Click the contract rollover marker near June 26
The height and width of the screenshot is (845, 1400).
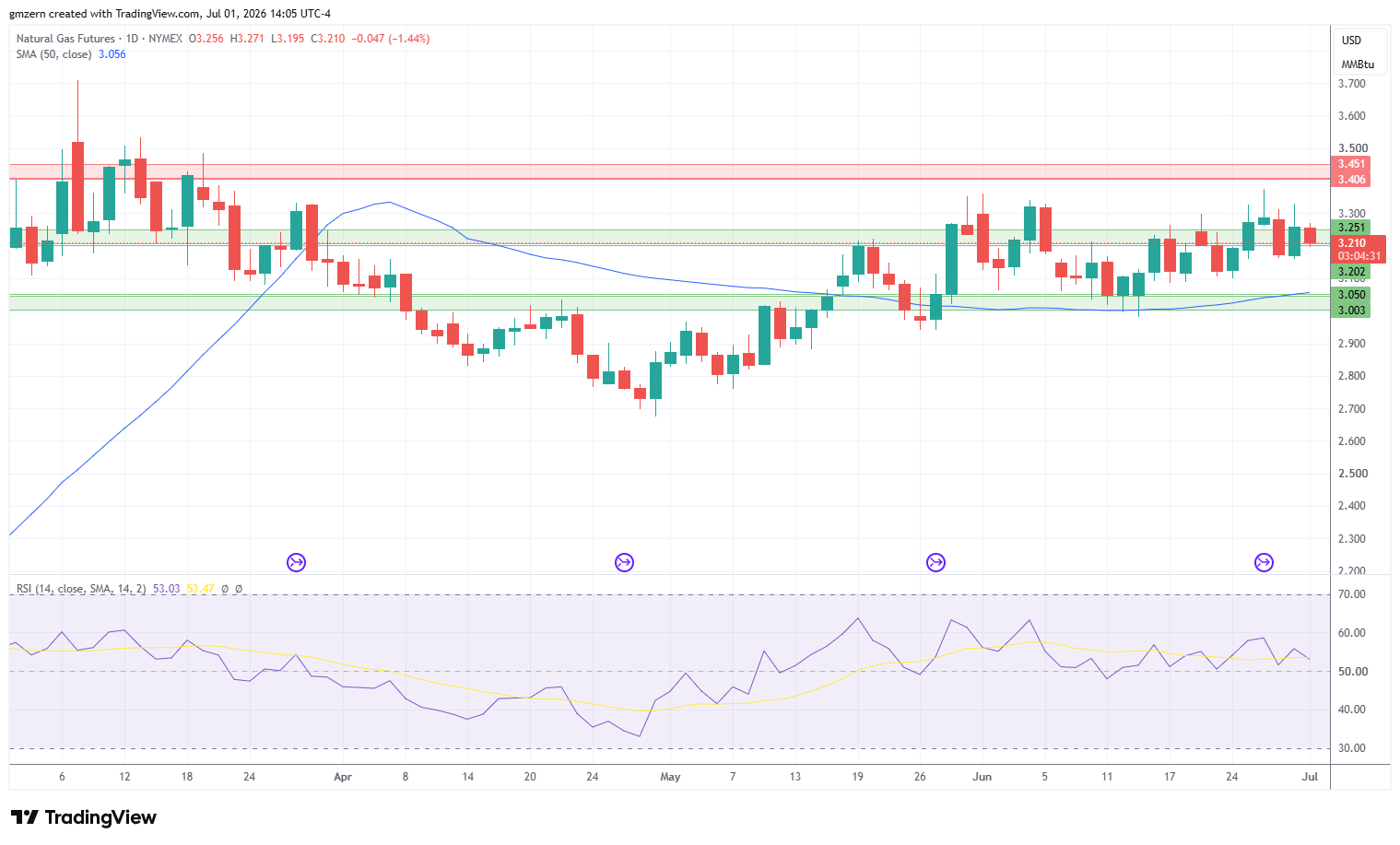1264,562
